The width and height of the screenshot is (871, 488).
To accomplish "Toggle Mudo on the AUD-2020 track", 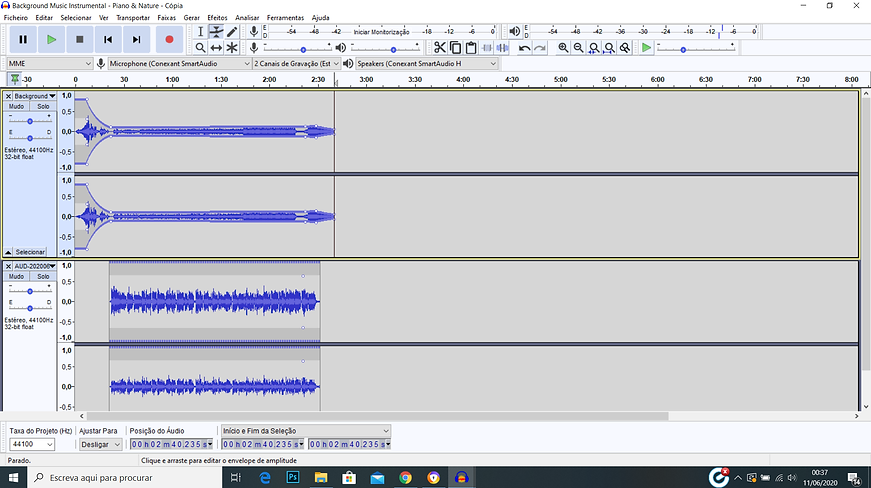I will (x=16, y=276).
